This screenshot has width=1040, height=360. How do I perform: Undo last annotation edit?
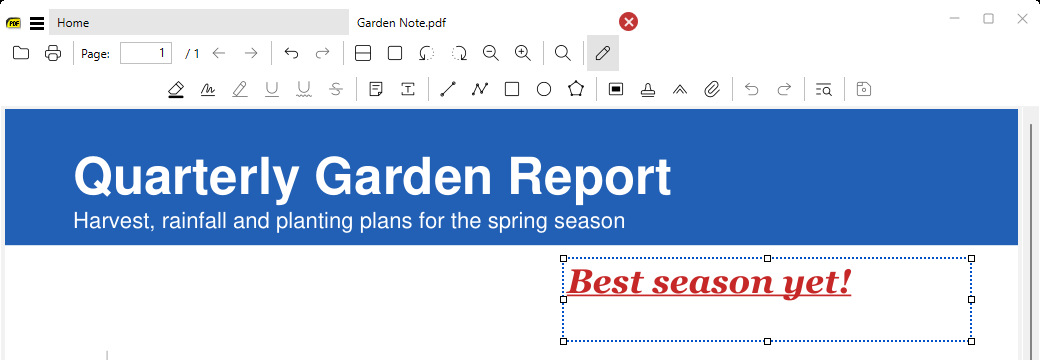pos(751,90)
